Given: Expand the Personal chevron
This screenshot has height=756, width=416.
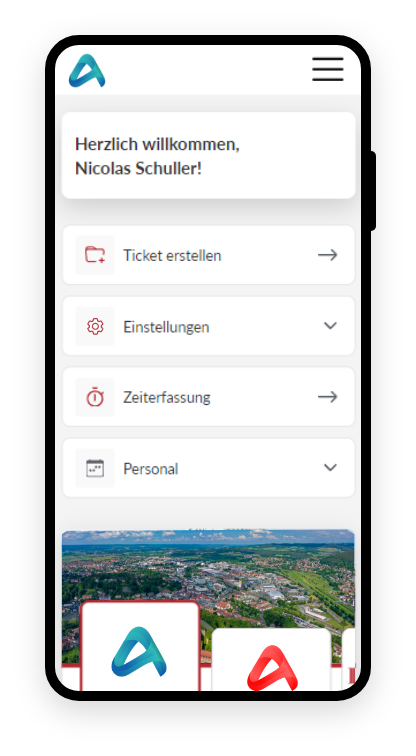Looking at the screenshot, I should [330, 468].
